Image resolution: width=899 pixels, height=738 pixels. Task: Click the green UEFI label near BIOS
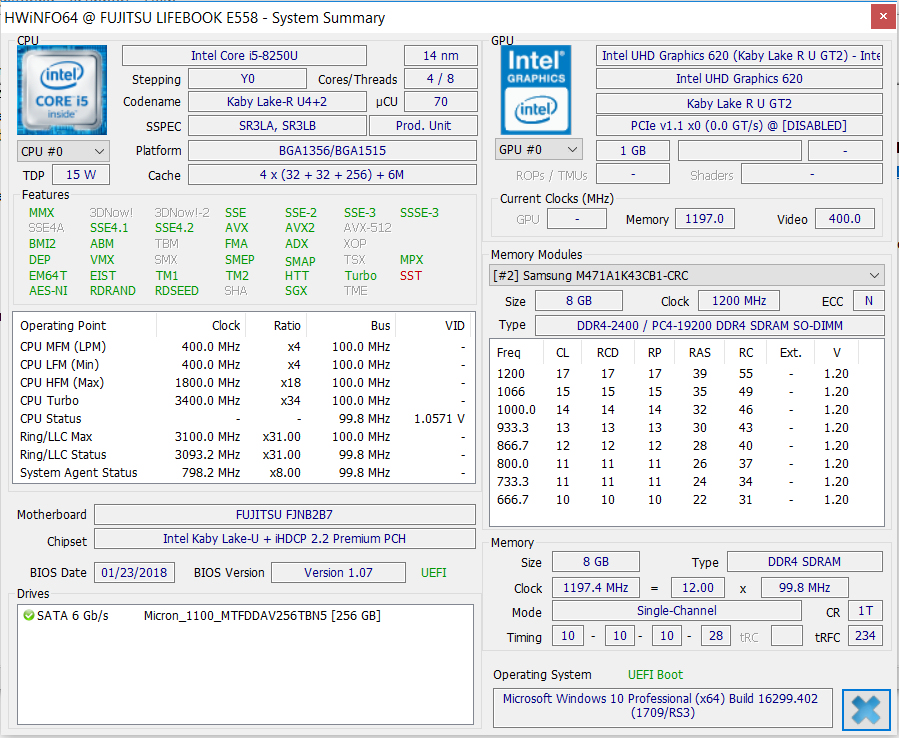[433, 572]
